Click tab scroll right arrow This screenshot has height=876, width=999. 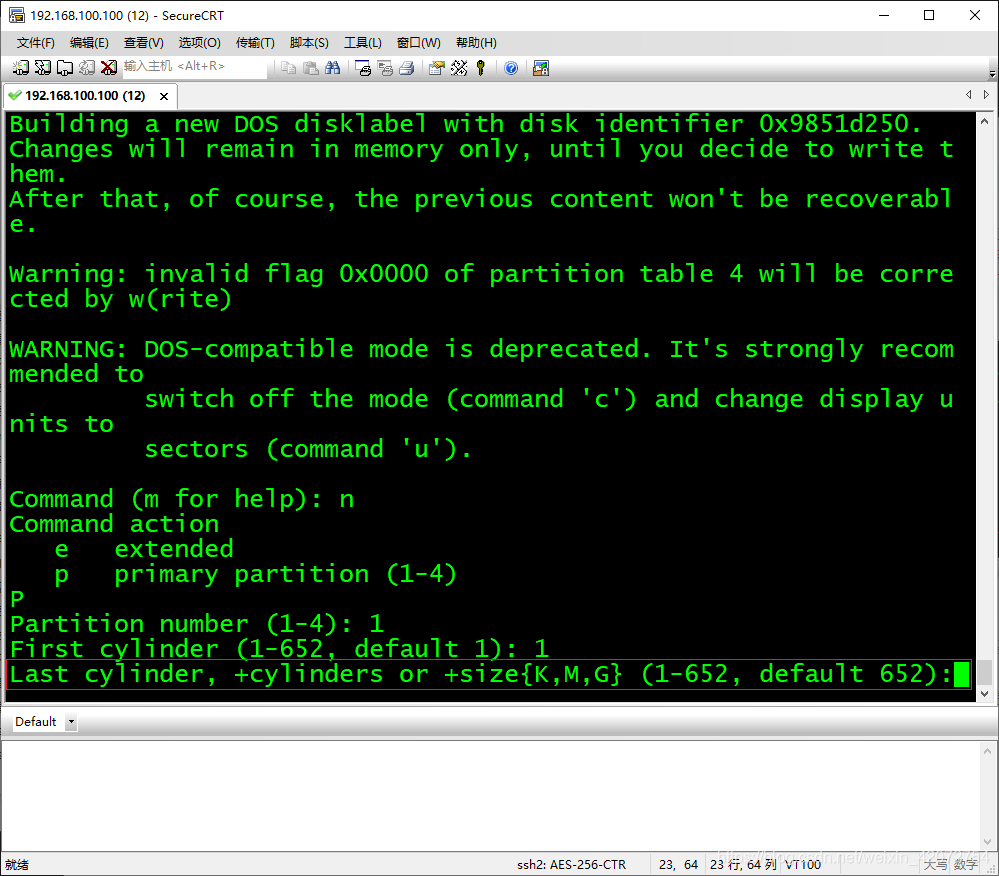(986, 94)
